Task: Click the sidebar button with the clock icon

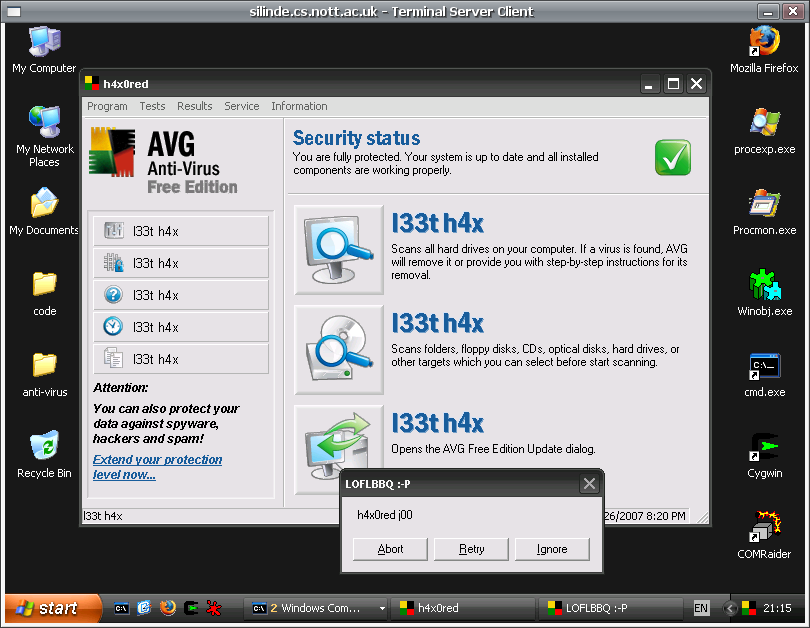Action: click(x=181, y=327)
